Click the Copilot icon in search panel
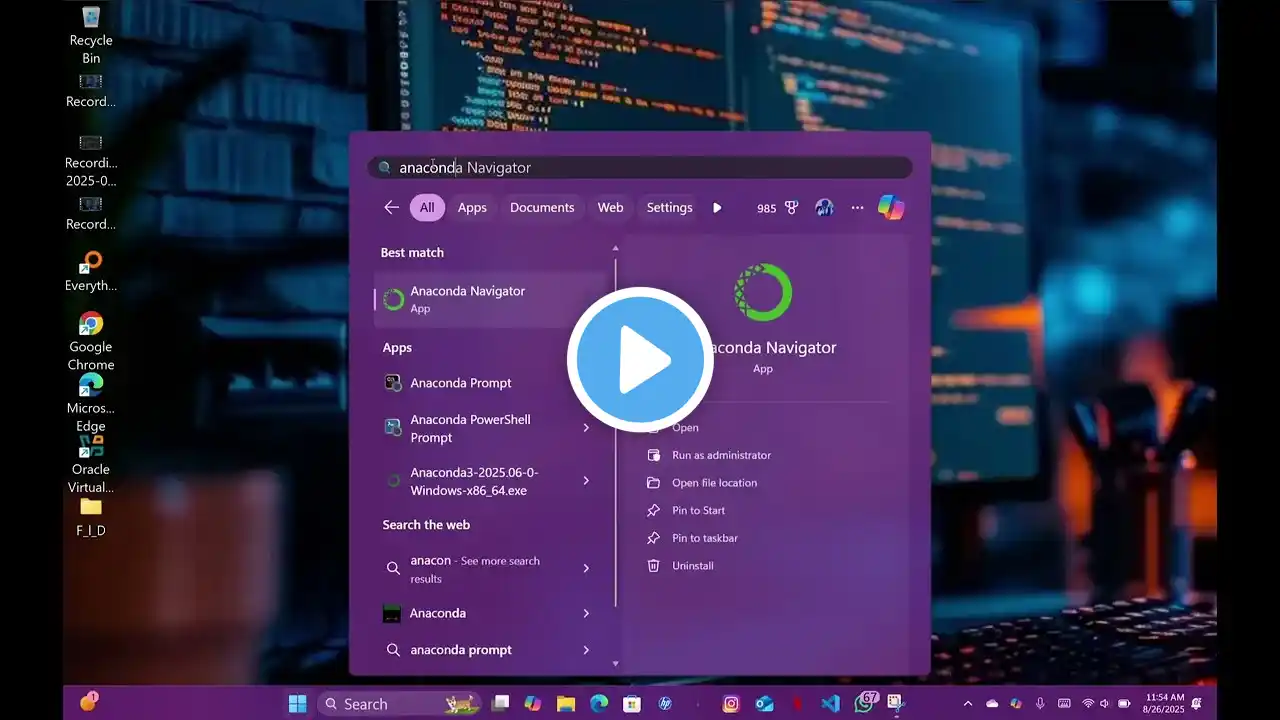 point(891,207)
